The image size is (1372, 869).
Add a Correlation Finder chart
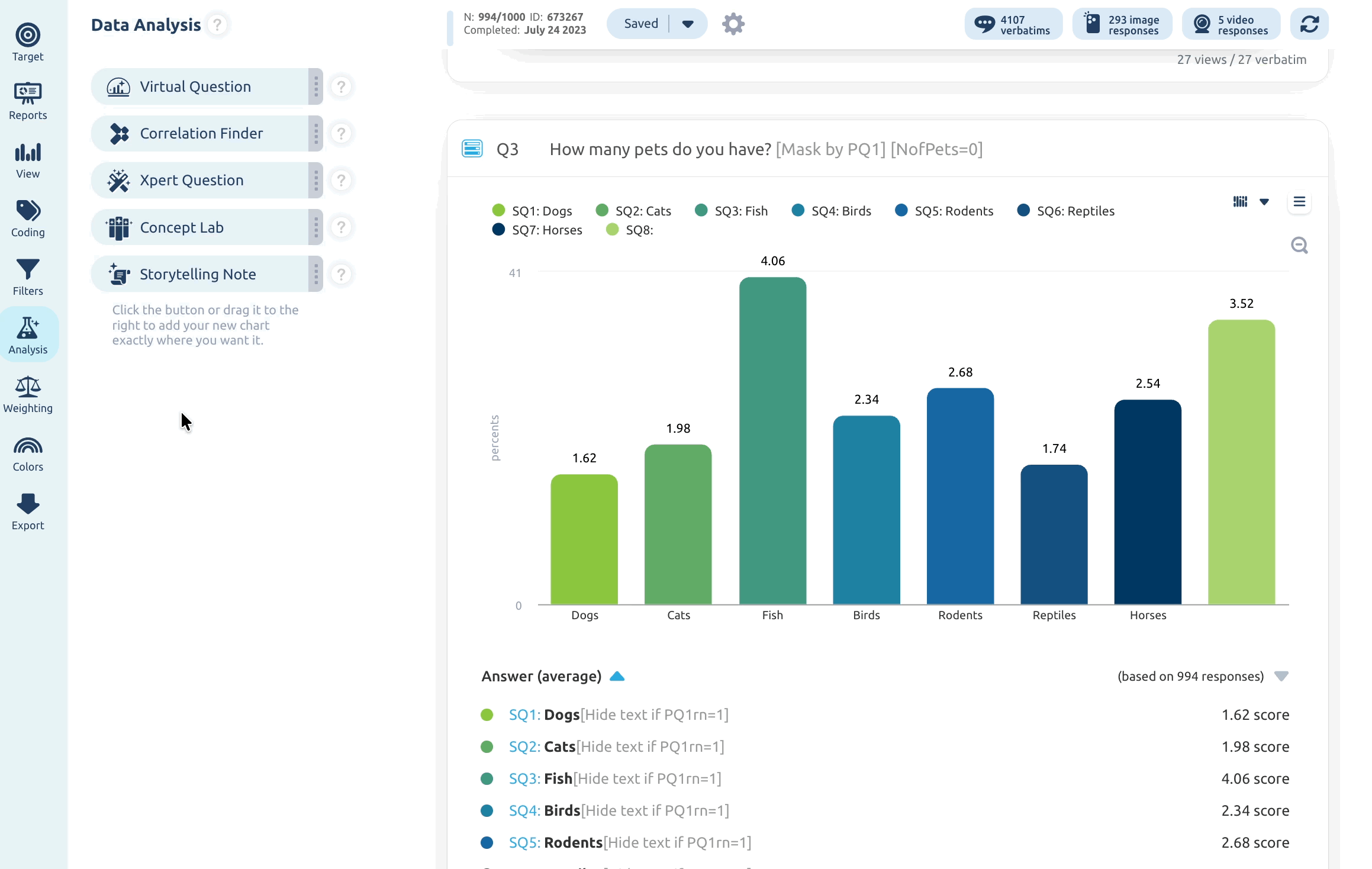click(x=200, y=133)
